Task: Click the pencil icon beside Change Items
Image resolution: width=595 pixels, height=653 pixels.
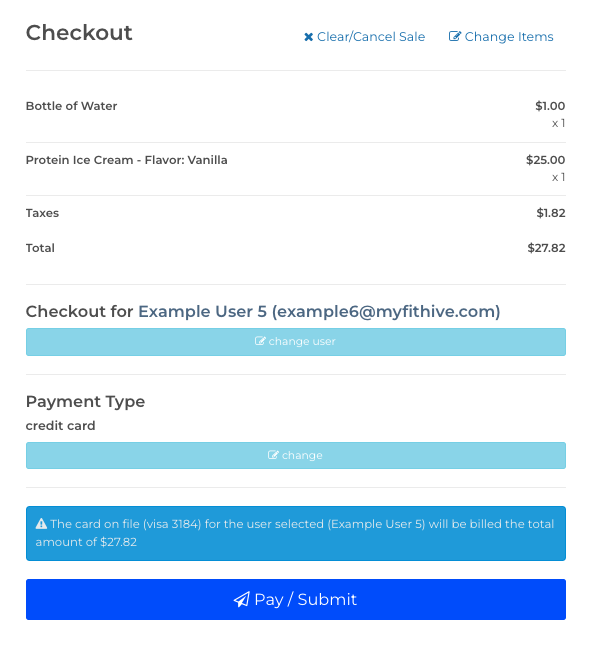Action: pos(454,36)
